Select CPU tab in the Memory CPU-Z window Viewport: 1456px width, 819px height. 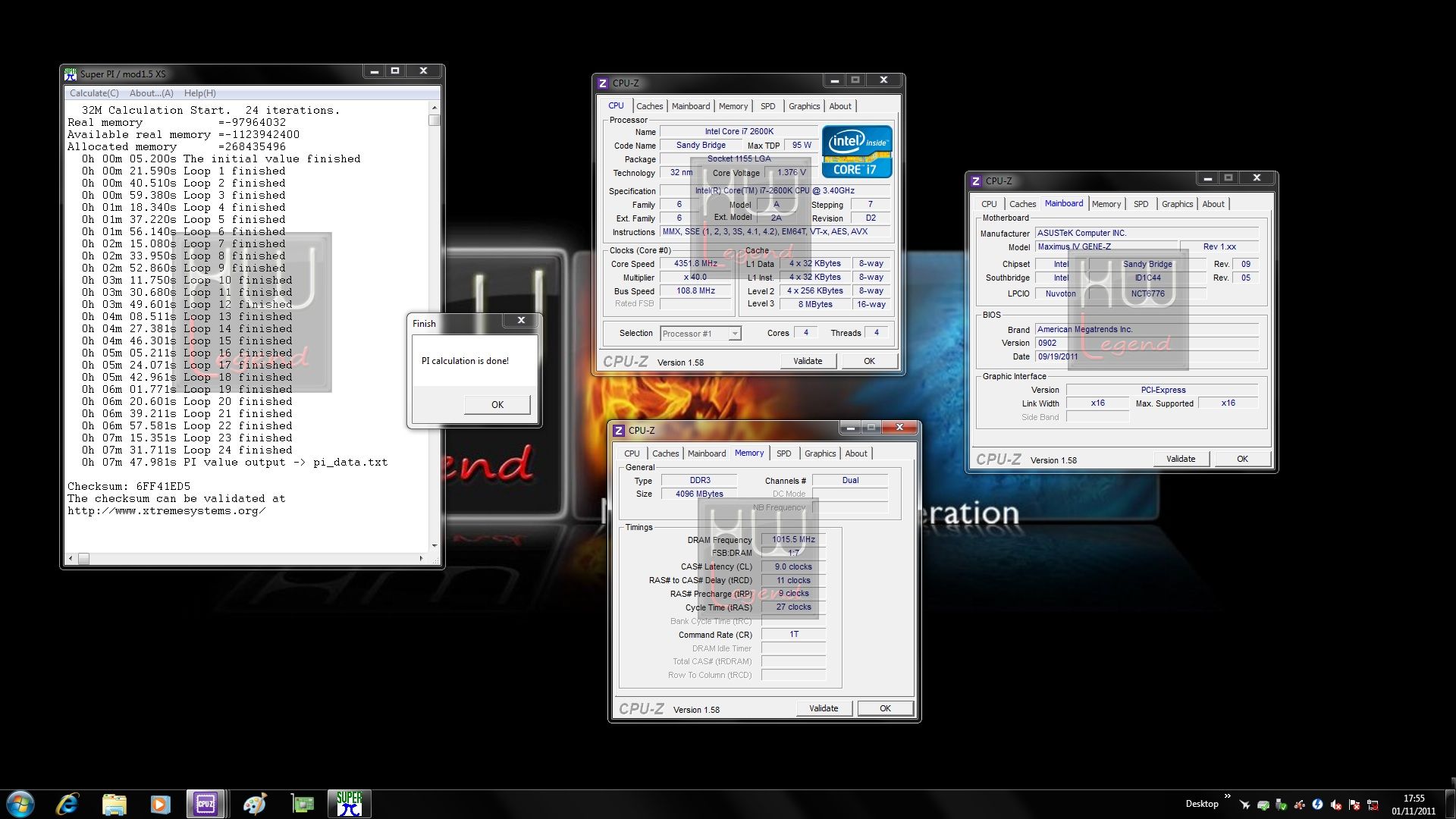pos(632,453)
